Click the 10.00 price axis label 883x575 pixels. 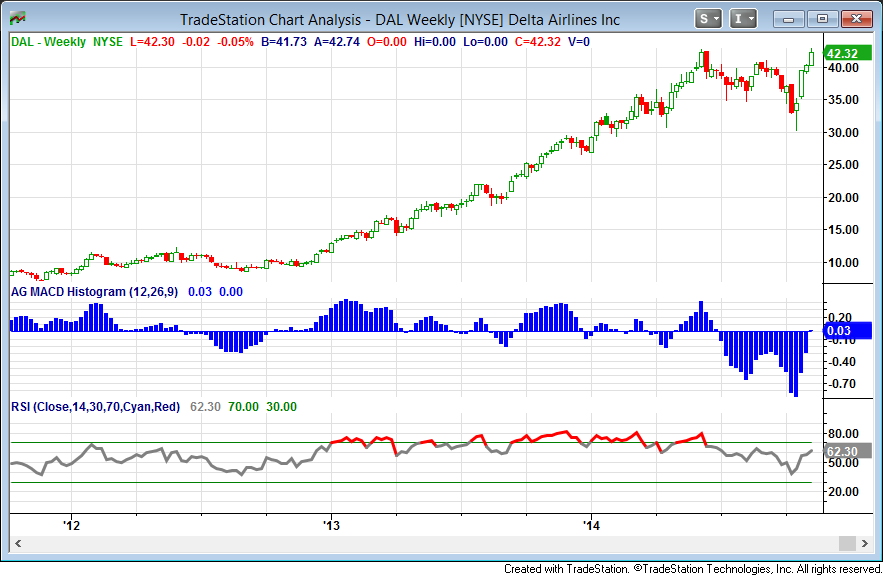tap(843, 262)
